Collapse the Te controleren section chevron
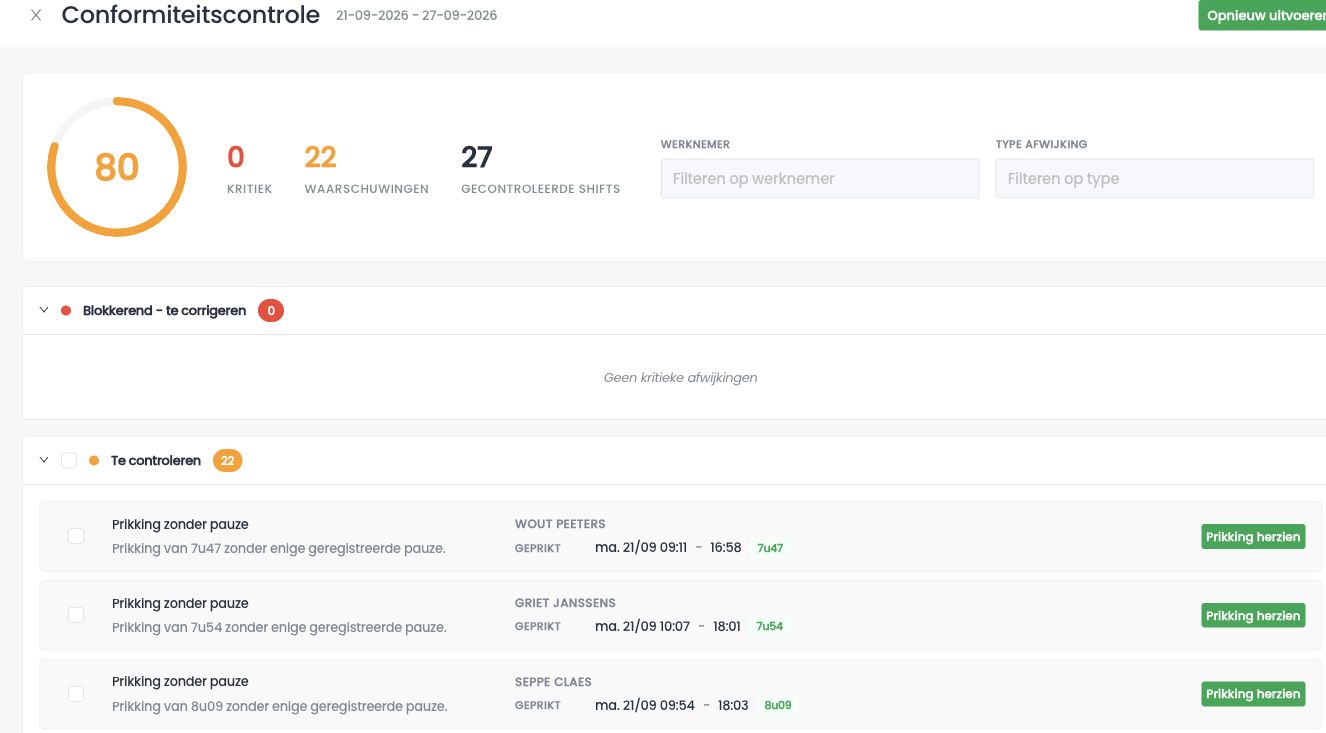Viewport: 1326px width, 733px height. point(44,461)
